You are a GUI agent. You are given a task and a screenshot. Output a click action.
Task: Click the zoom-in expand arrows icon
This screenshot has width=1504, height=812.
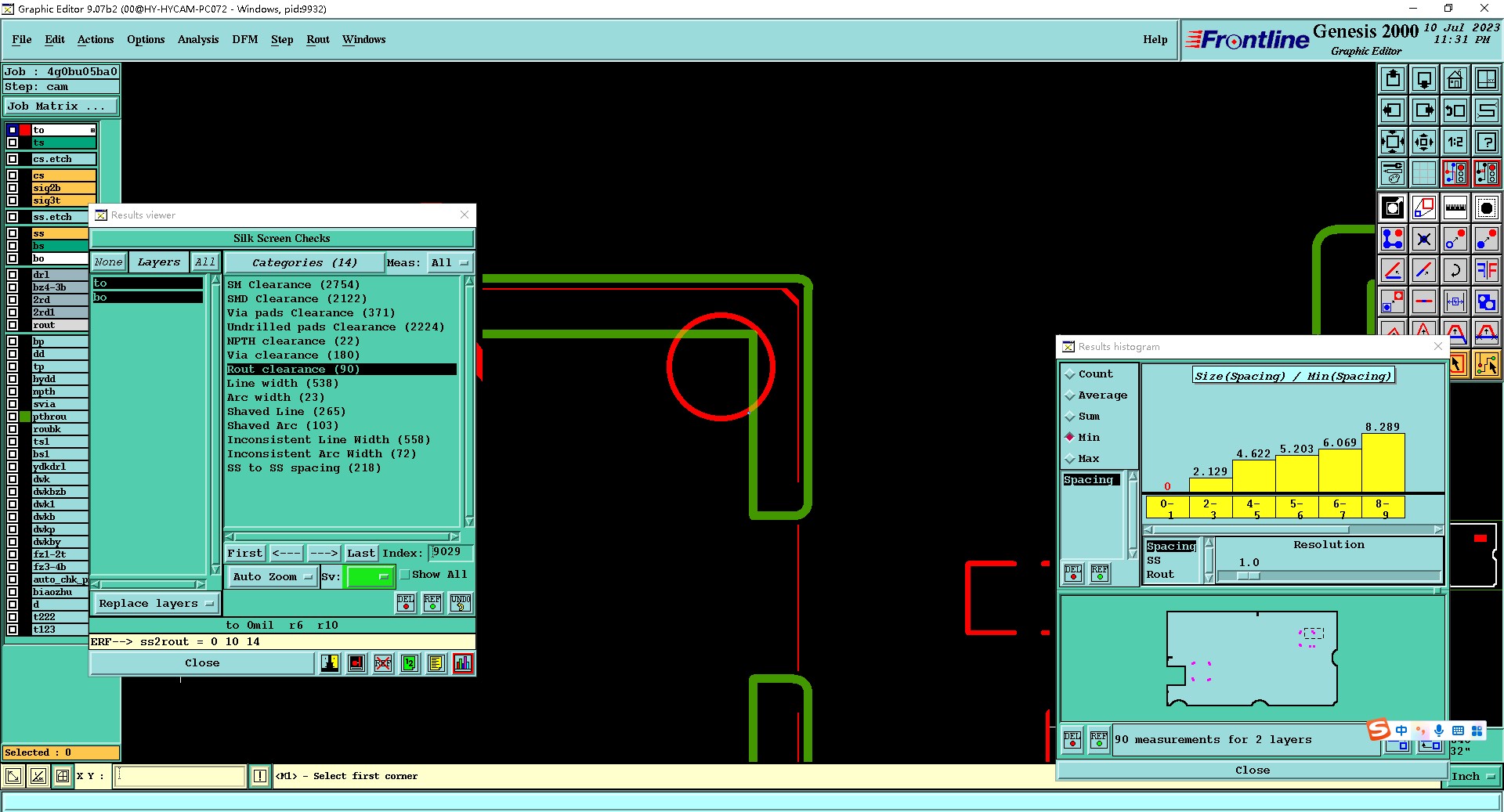(x=1393, y=142)
